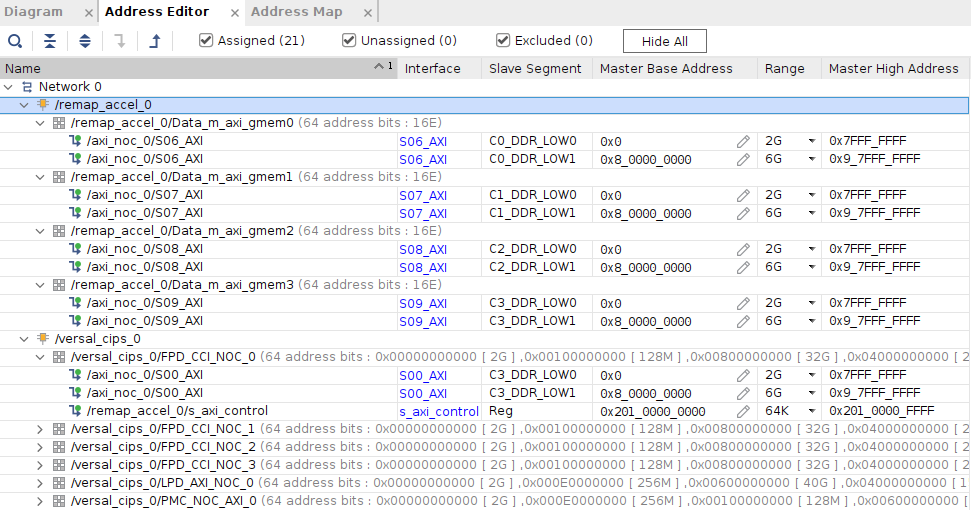Image resolution: width=971 pixels, height=510 pixels.
Task: Expand the LPD_AXI_NOC_0 node
Action: pyautogui.click(x=40, y=483)
